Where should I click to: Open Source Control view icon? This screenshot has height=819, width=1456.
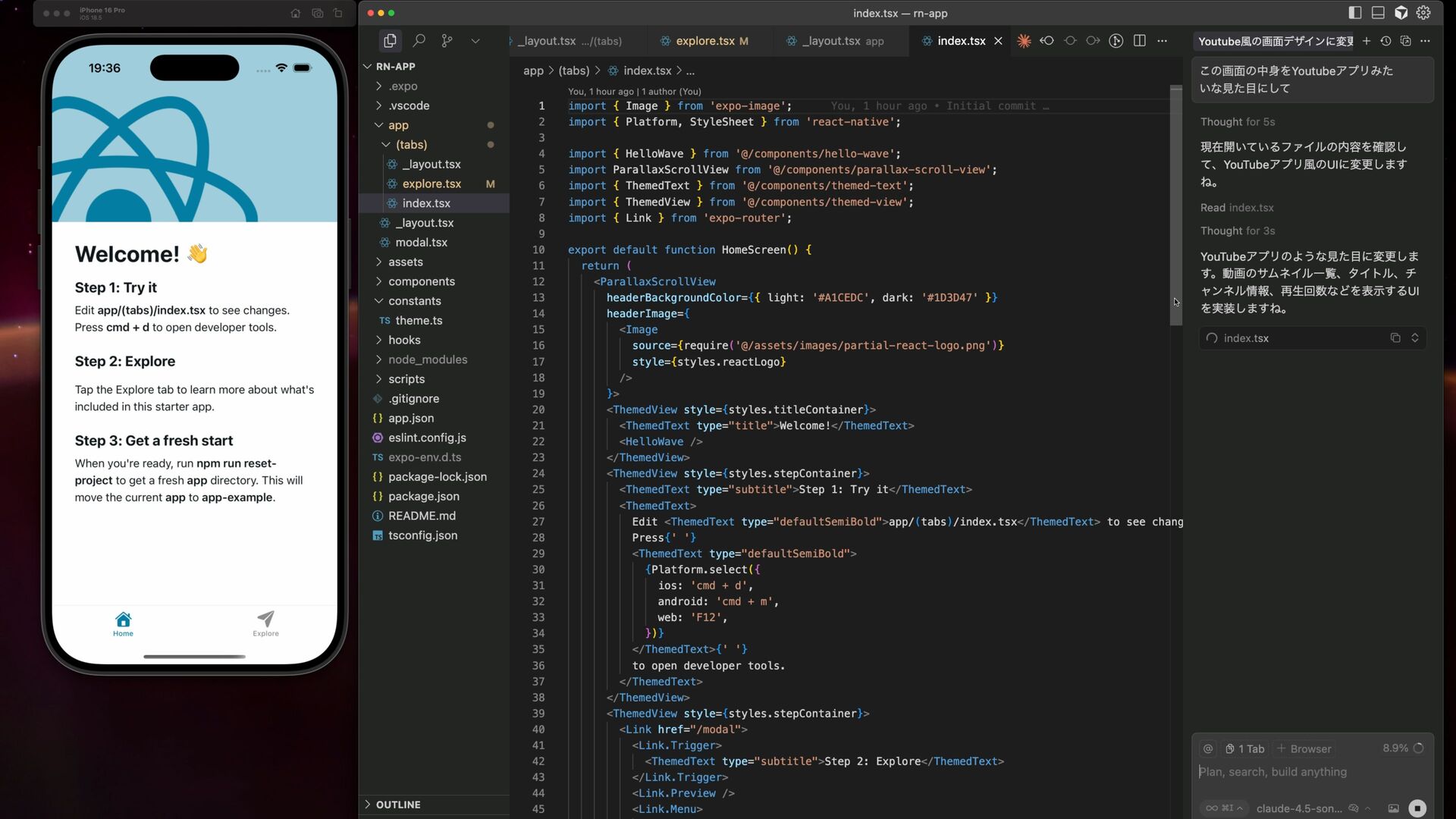(447, 41)
